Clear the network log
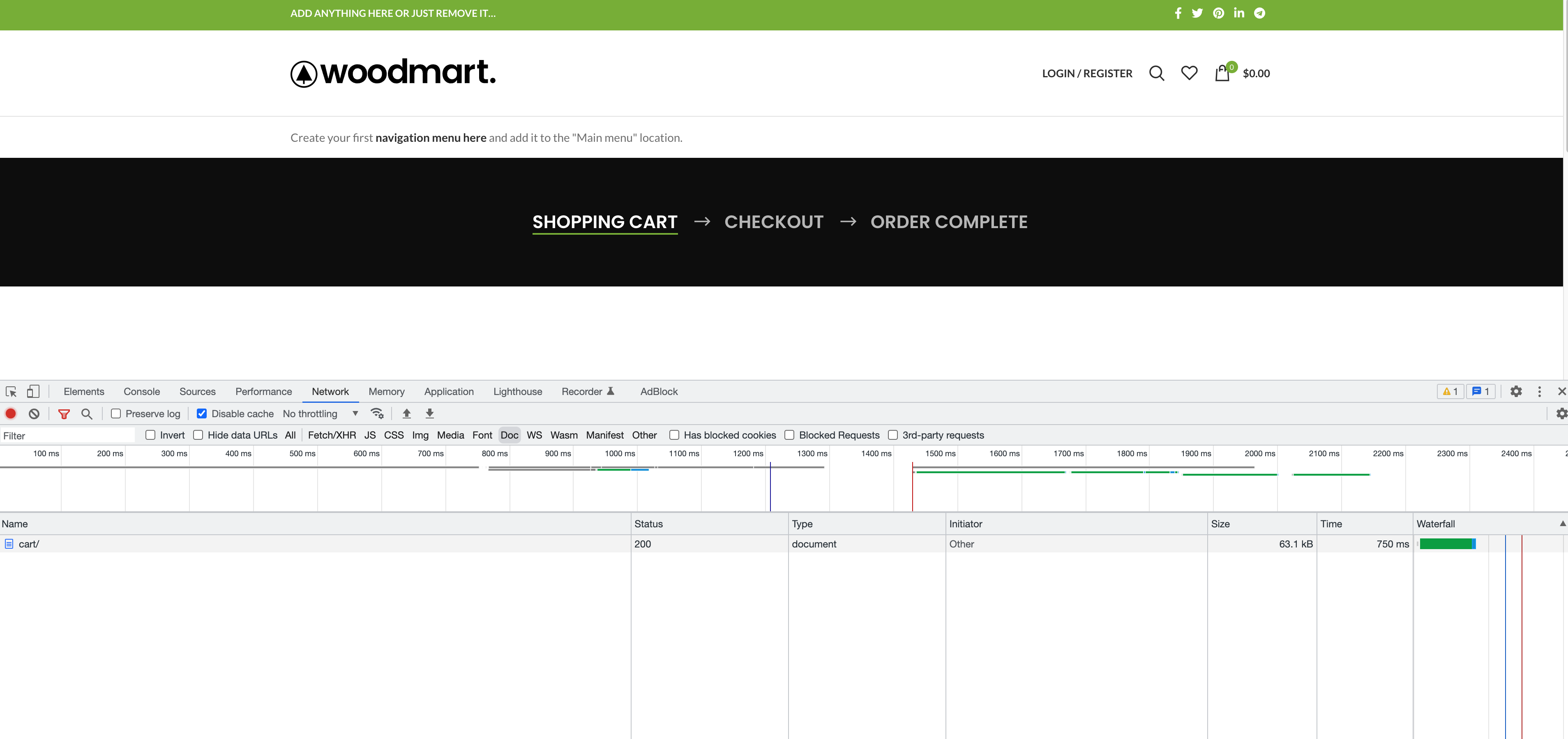Image resolution: width=1568 pixels, height=739 pixels. pyautogui.click(x=34, y=413)
